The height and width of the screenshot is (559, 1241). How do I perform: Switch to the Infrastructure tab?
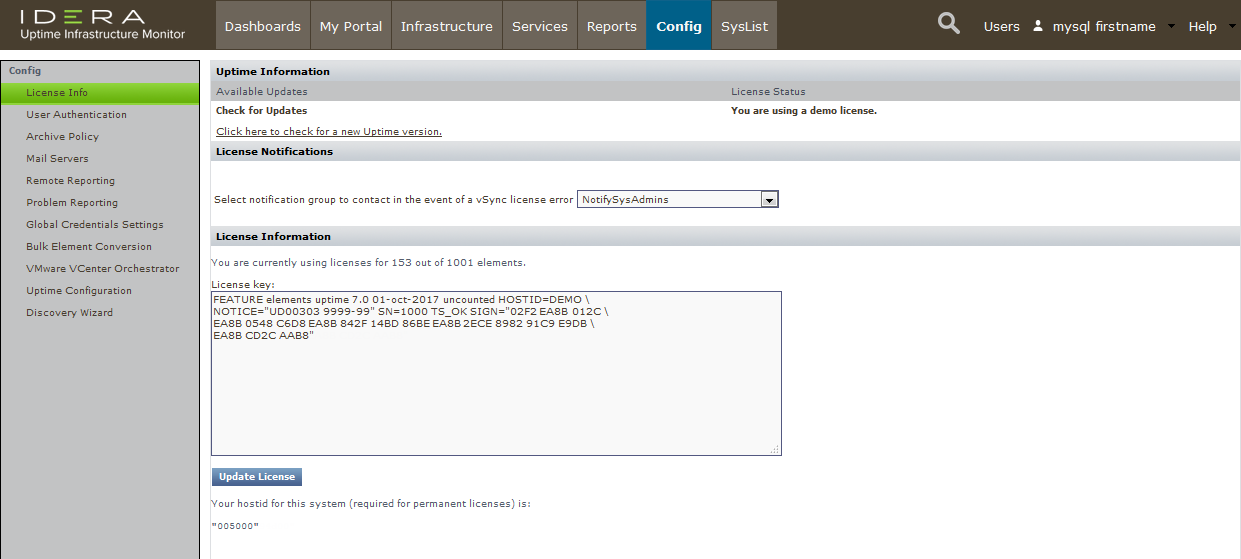pos(447,26)
